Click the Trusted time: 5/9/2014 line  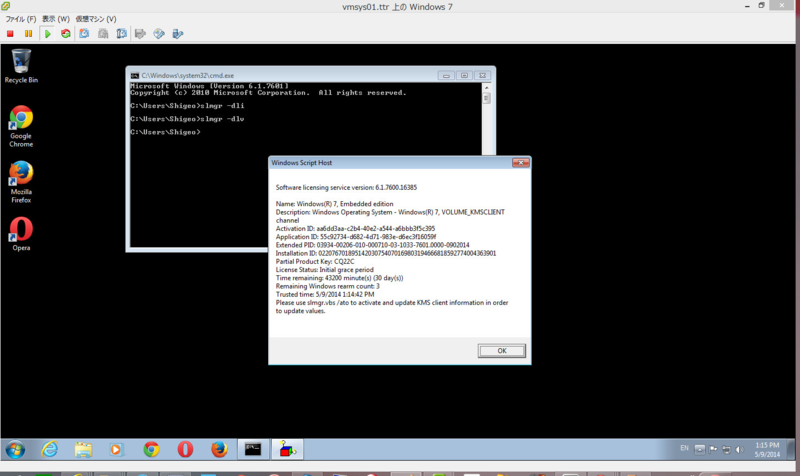pyautogui.click(x=325, y=294)
